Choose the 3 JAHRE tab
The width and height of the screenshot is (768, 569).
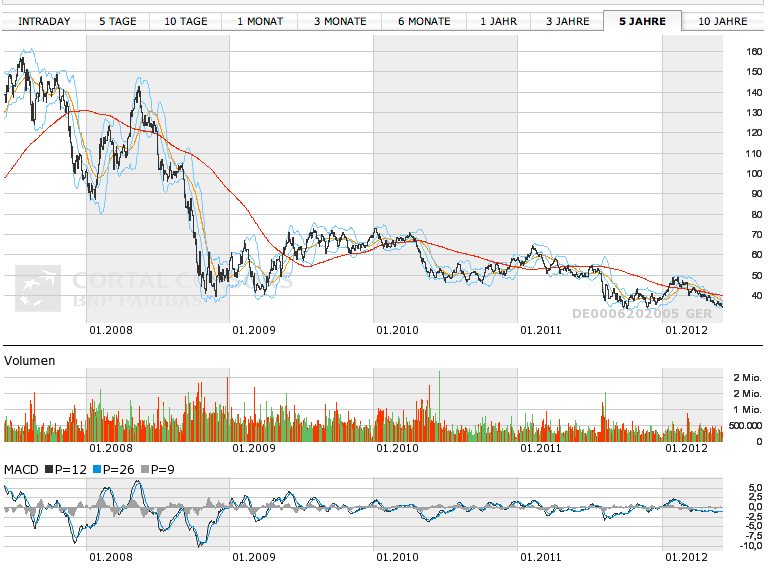click(x=567, y=21)
